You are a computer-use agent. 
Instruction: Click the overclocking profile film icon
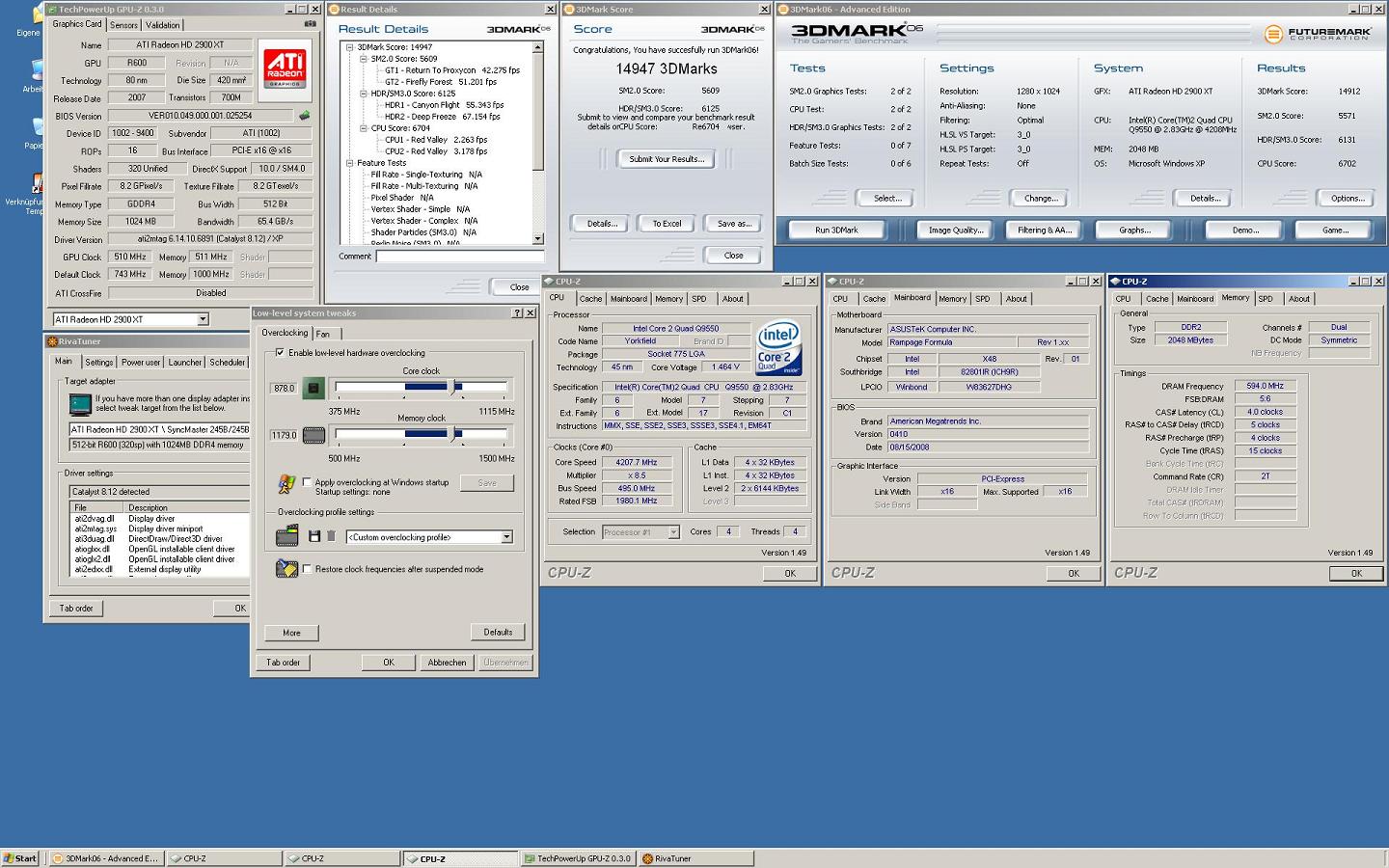coord(287,536)
